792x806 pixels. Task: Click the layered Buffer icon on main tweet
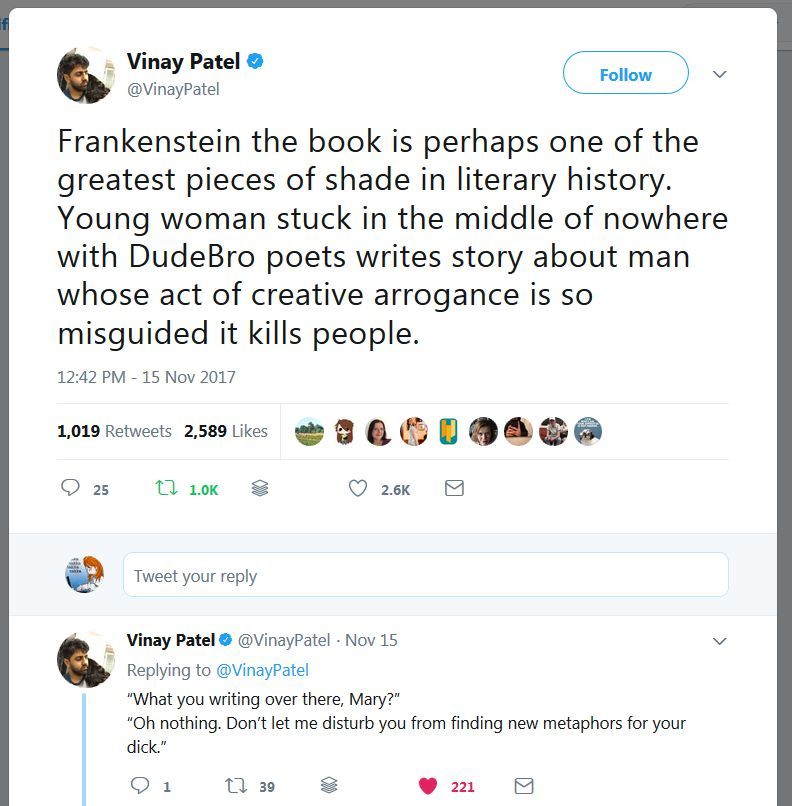tap(260, 488)
